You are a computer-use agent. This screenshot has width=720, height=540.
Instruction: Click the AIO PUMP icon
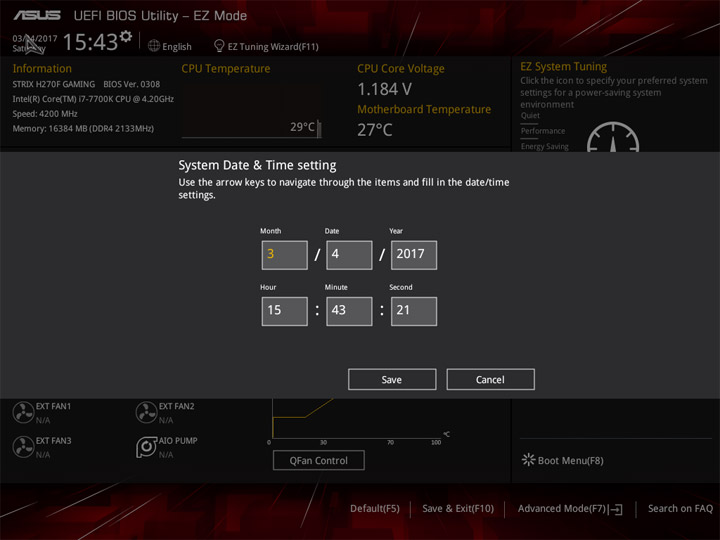pyautogui.click(x=146, y=447)
